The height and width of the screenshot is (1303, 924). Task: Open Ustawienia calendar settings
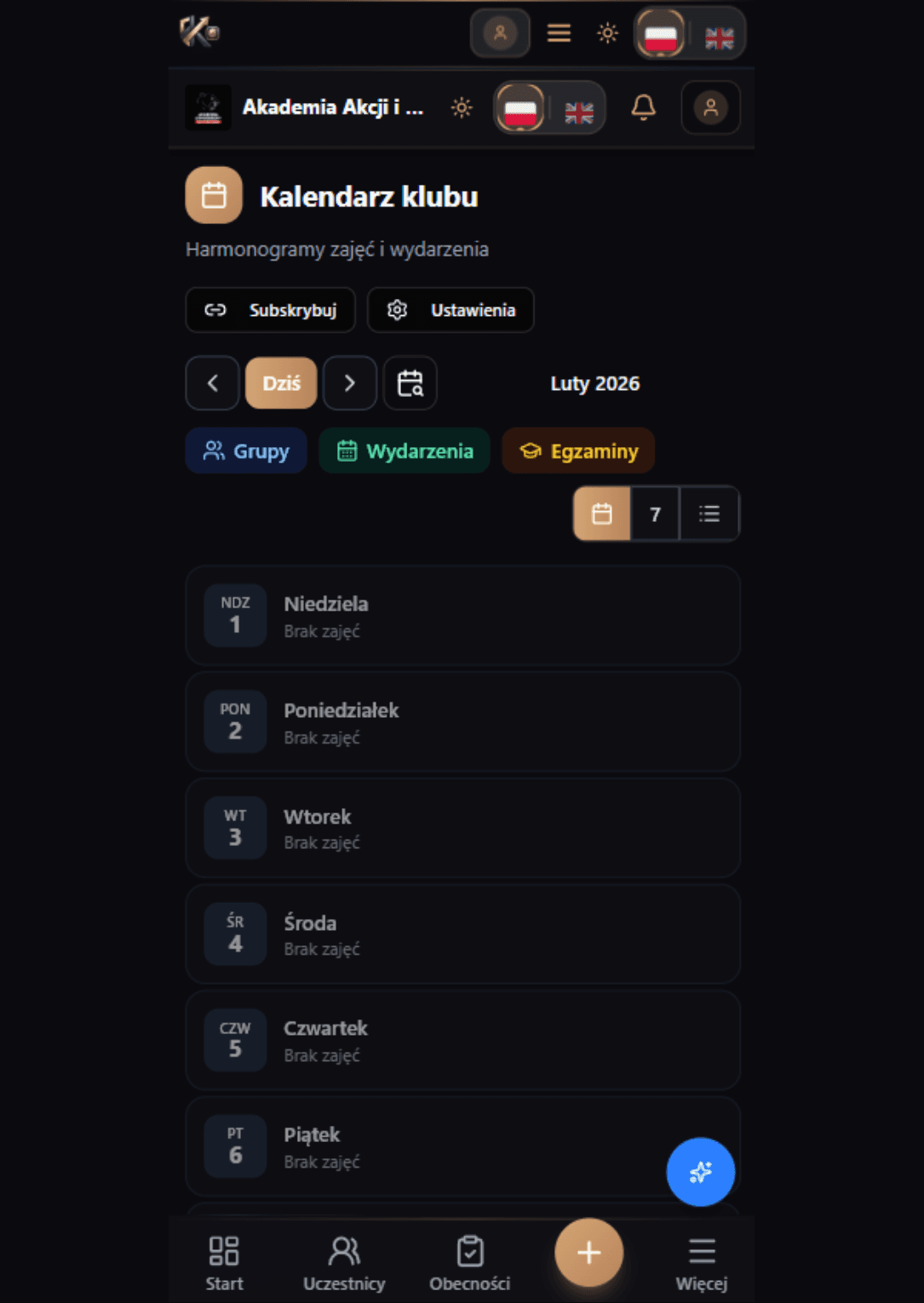pos(451,310)
